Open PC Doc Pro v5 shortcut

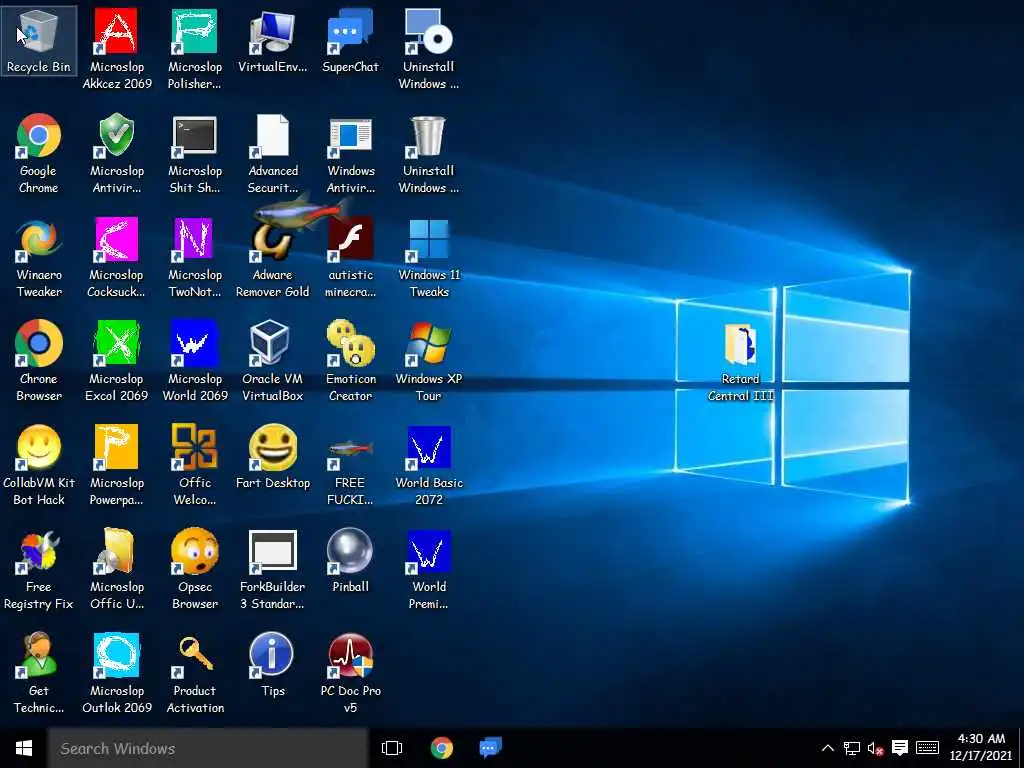(350, 673)
